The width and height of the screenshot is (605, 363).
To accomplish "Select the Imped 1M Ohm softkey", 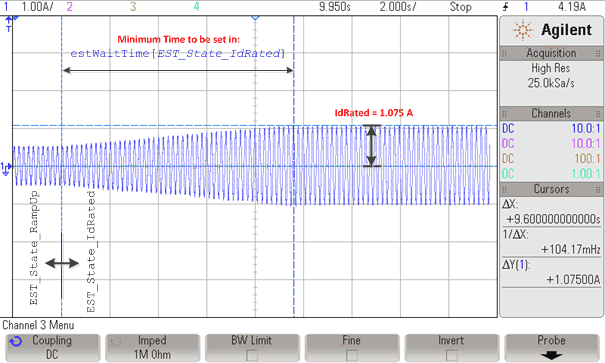I will point(152,348).
